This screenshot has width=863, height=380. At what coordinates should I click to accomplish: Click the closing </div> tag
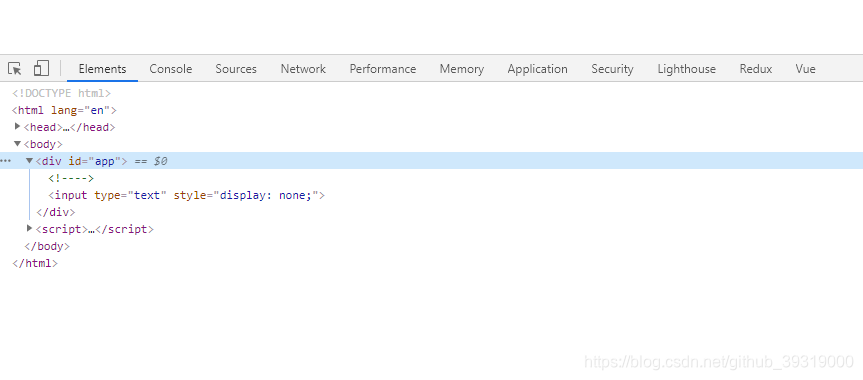tap(55, 212)
